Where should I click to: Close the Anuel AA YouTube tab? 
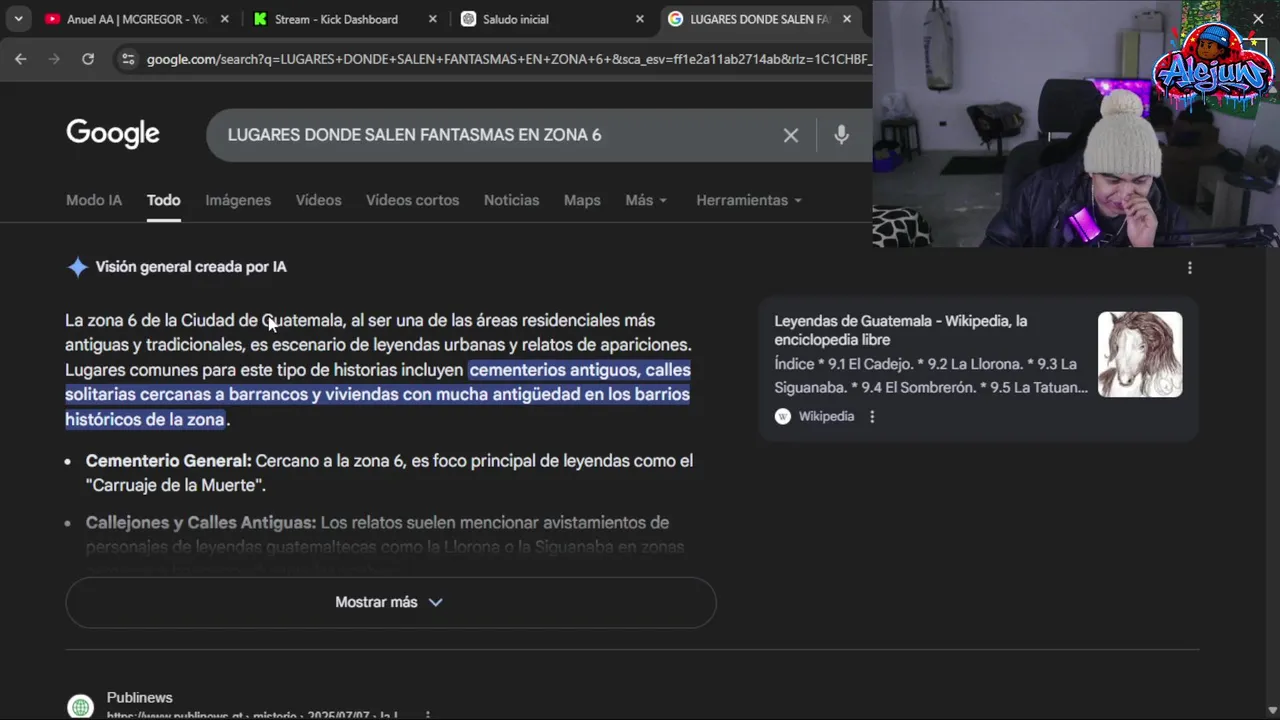click(x=225, y=19)
